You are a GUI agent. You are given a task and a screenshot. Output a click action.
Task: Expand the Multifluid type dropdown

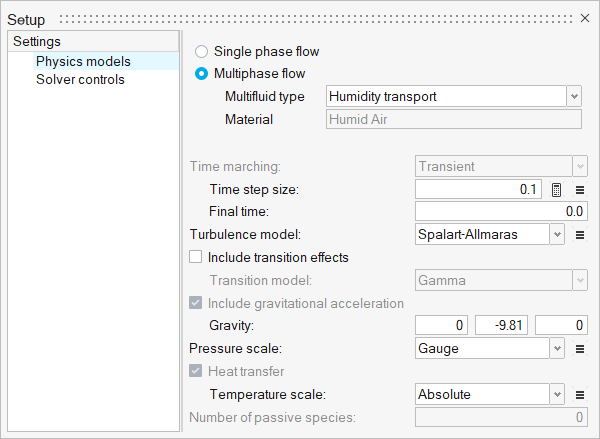click(574, 97)
